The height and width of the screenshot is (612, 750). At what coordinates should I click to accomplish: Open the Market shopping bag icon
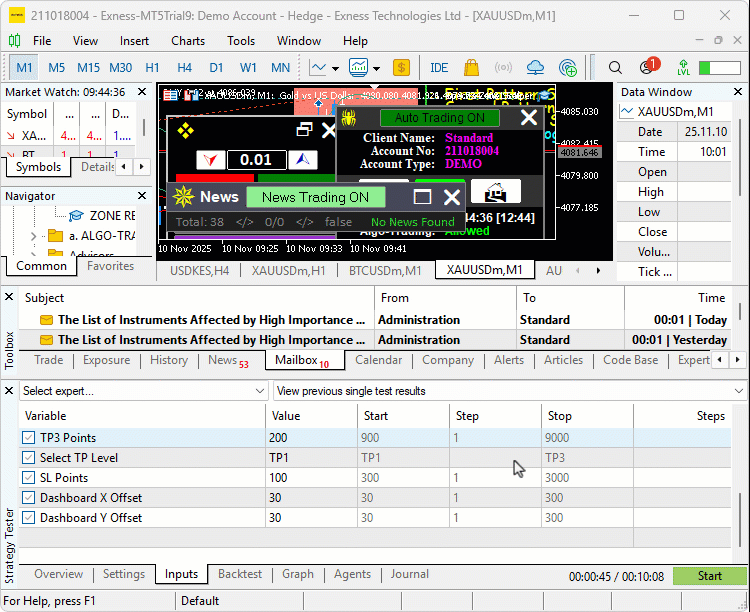pyautogui.click(x=471, y=67)
